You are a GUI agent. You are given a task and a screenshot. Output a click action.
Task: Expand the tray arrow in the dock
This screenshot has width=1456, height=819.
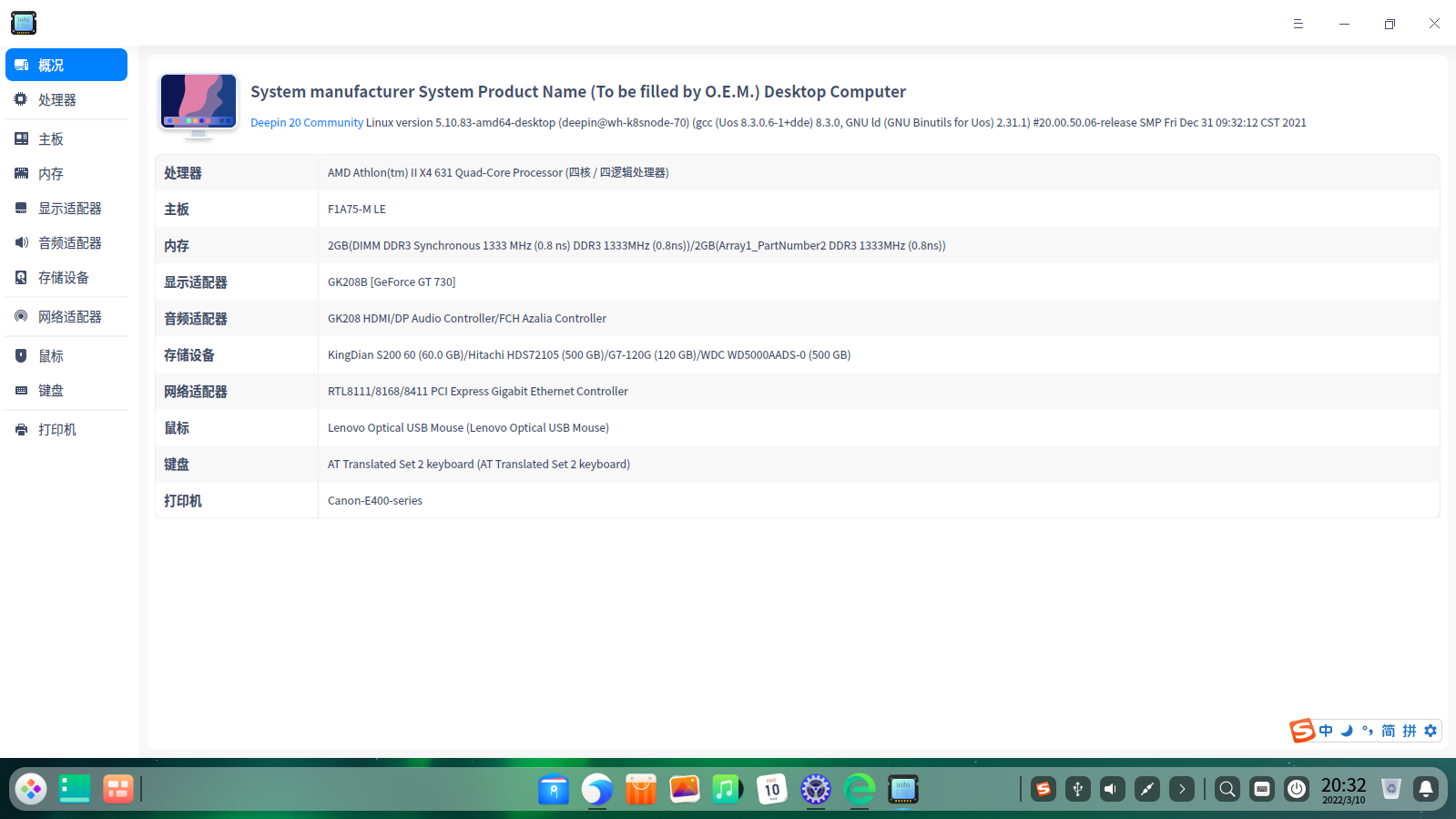(x=1182, y=789)
